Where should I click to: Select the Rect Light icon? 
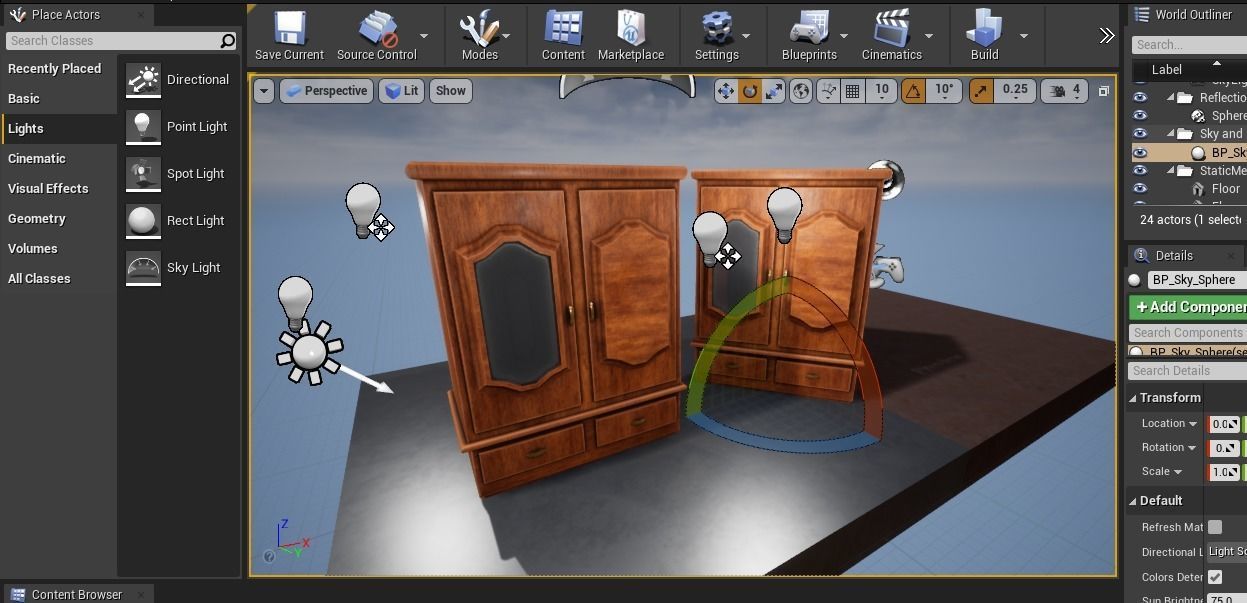143,221
